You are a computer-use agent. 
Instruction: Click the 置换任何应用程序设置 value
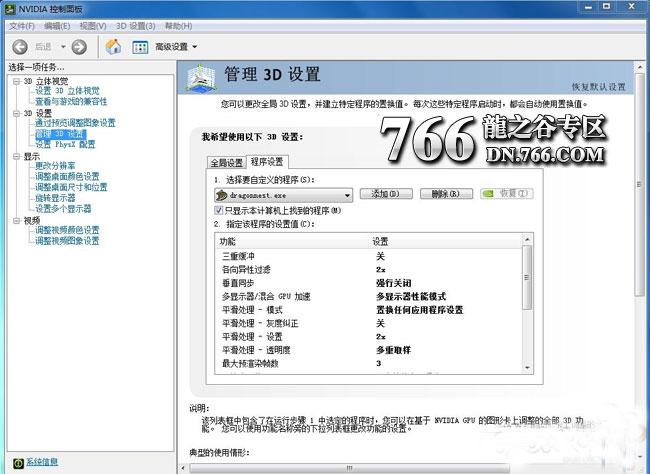click(420, 310)
